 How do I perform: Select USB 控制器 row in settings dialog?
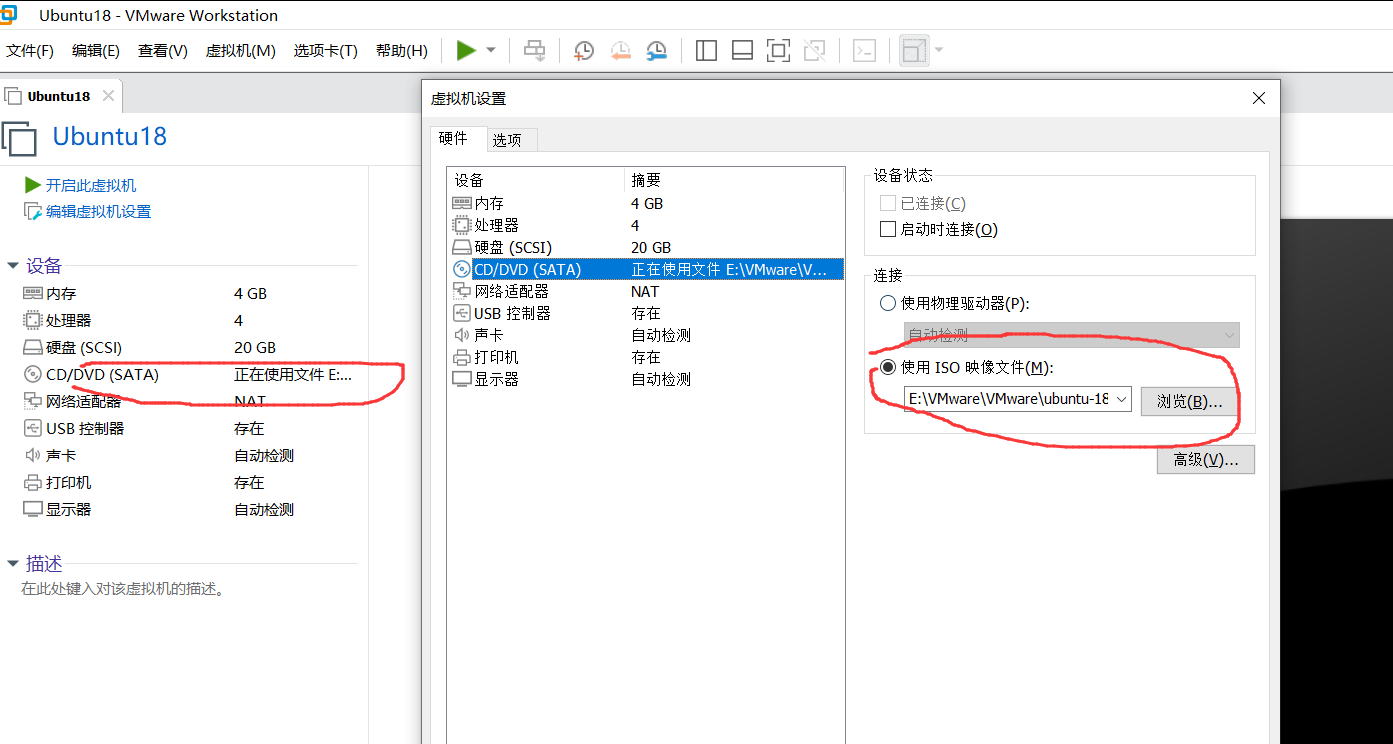click(x=645, y=313)
